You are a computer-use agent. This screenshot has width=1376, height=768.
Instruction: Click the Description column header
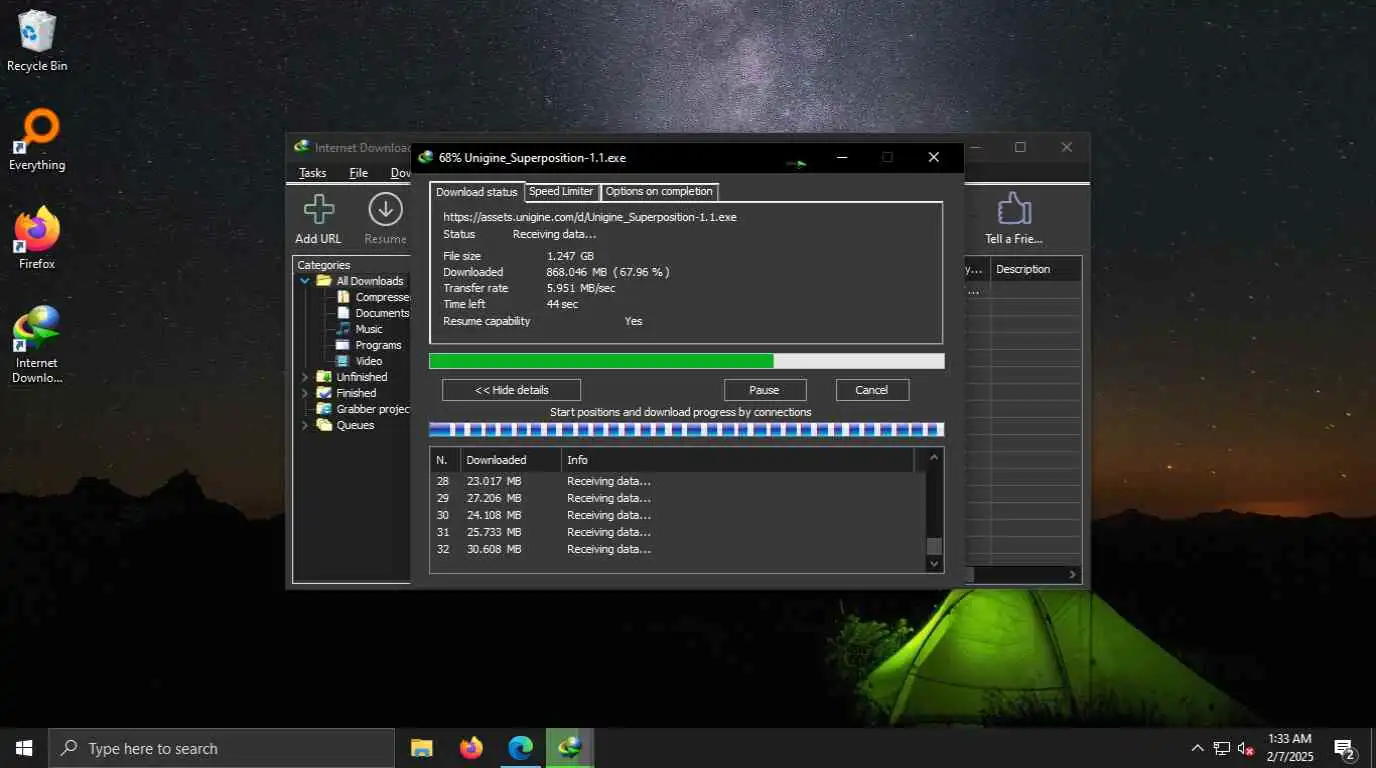[1035, 269]
